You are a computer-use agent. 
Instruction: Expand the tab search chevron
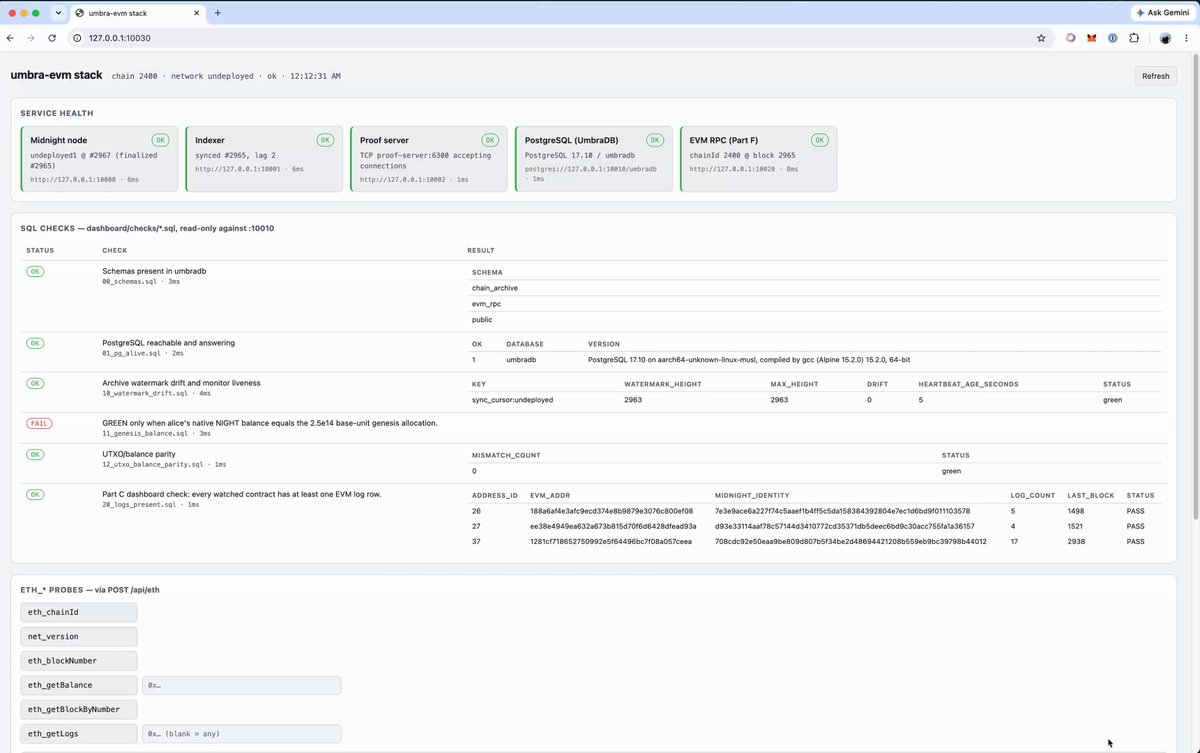click(59, 13)
